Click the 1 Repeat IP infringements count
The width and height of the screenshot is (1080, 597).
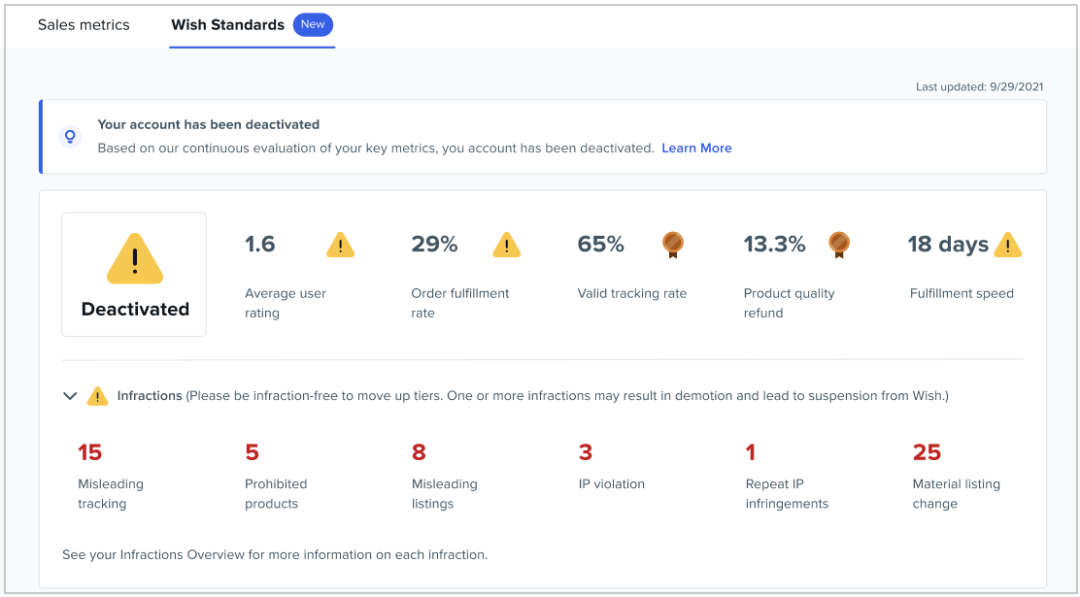pos(751,453)
